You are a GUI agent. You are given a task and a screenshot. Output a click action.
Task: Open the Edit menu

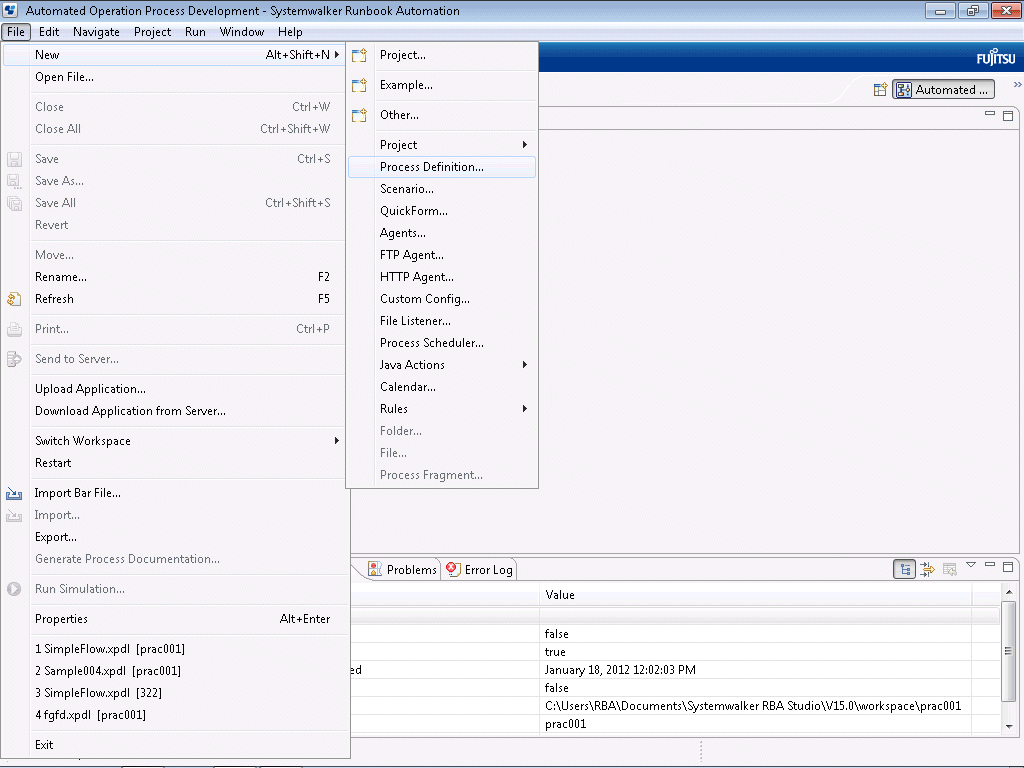(x=49, y=32)
